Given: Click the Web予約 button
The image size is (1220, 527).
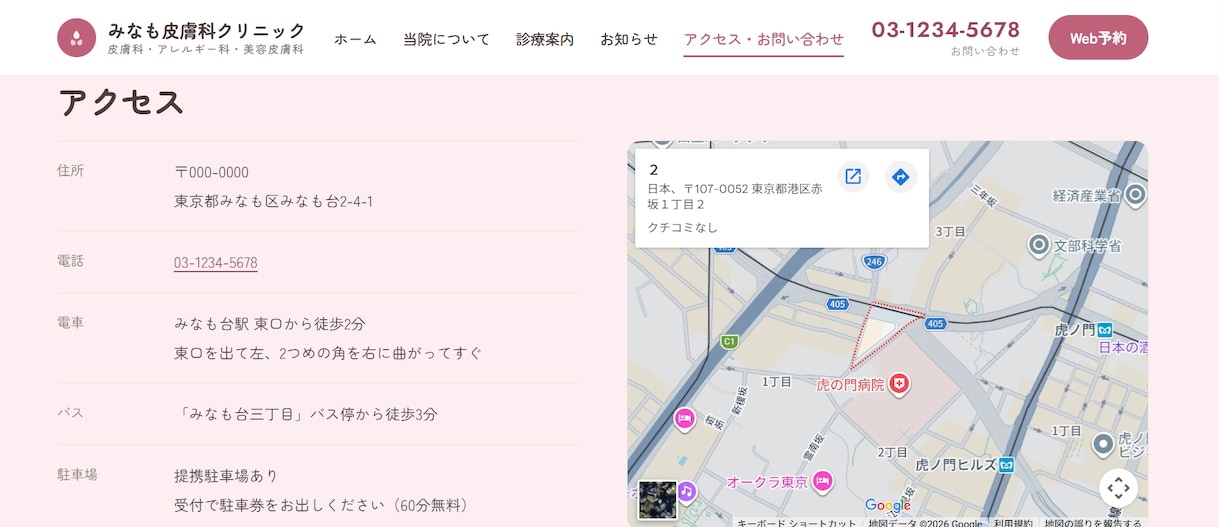Looking at the screenshot, I should (1098, 38).
